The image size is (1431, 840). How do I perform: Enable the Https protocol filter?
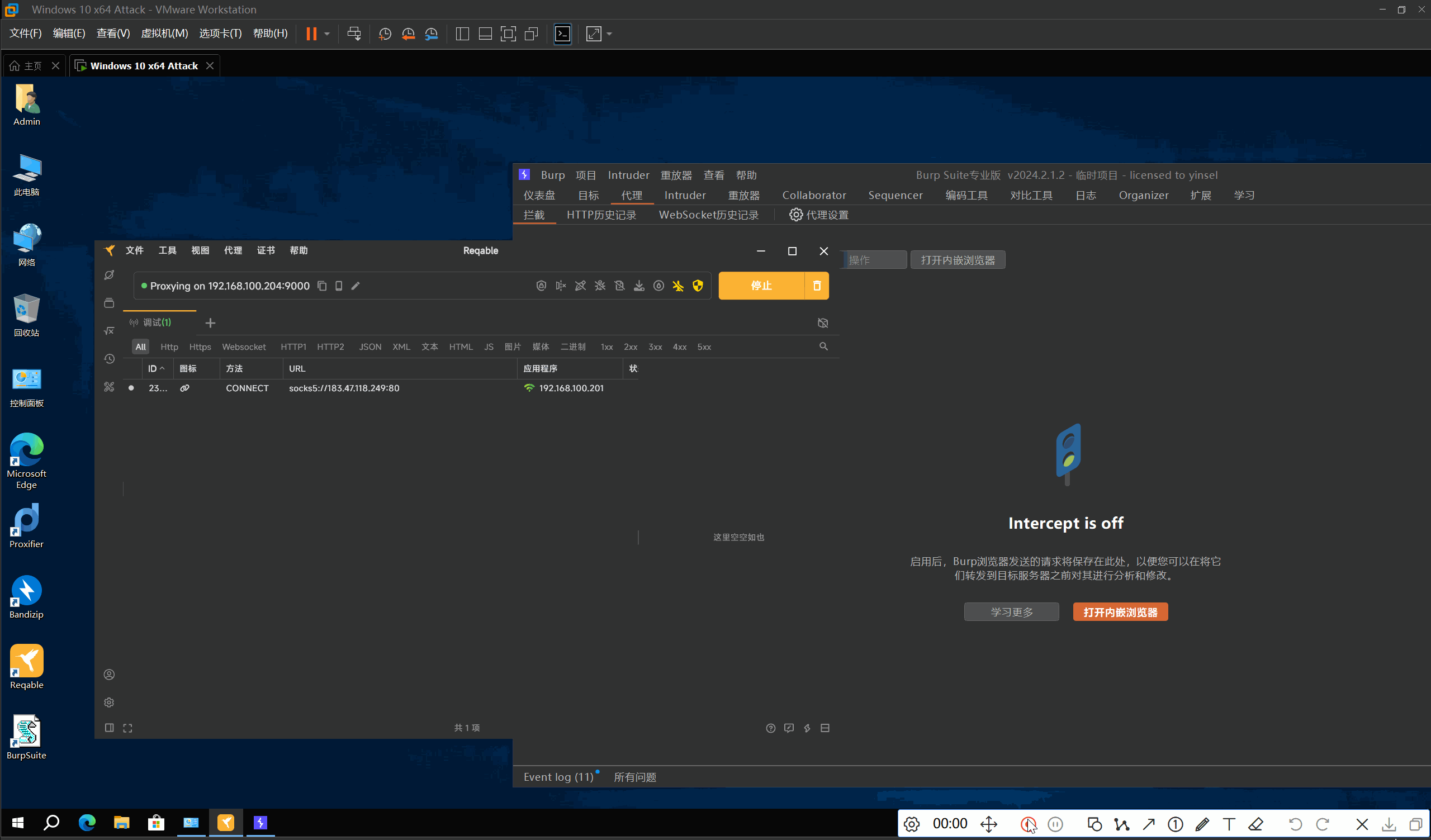coord(200,347)
